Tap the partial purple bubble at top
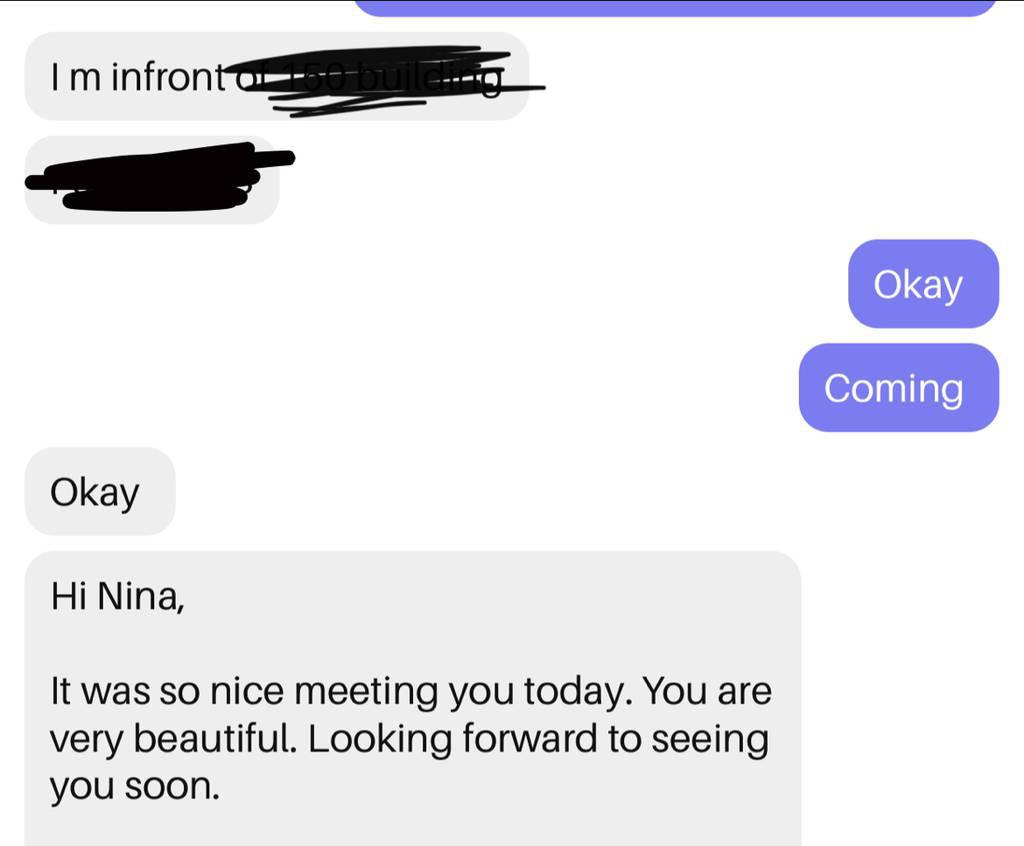The image size is (1024, 846). coord(676,8)
